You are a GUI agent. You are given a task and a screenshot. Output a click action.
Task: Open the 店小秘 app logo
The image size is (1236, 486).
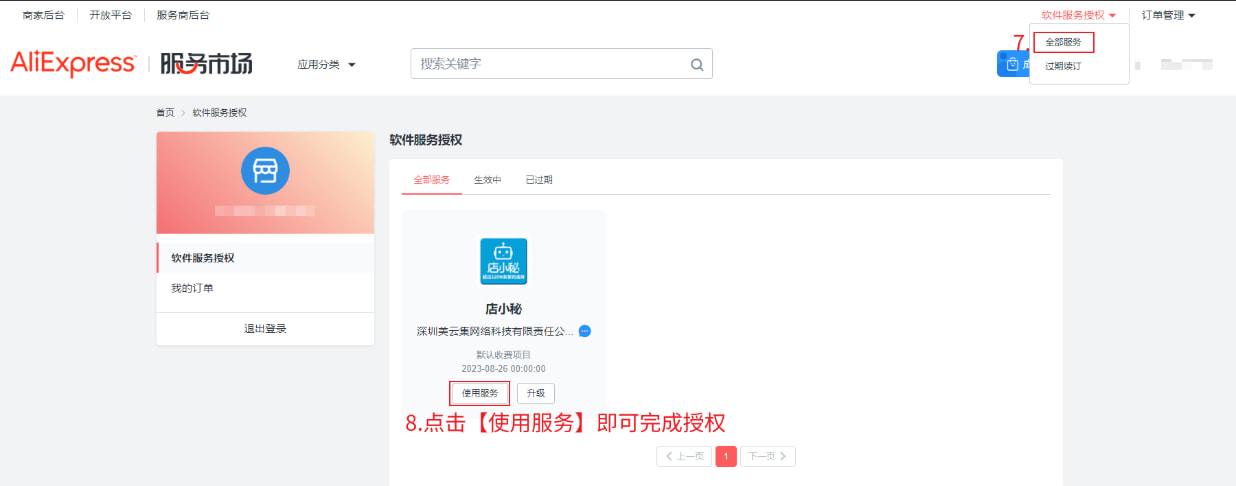pos(504,262)
